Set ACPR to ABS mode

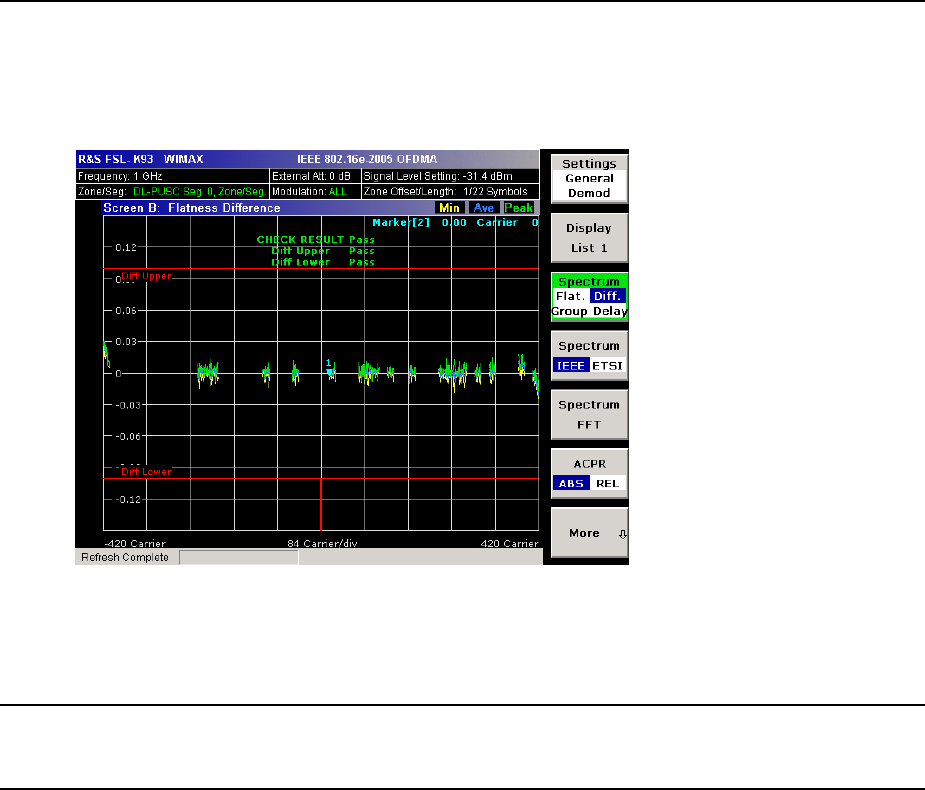[570, 483]
